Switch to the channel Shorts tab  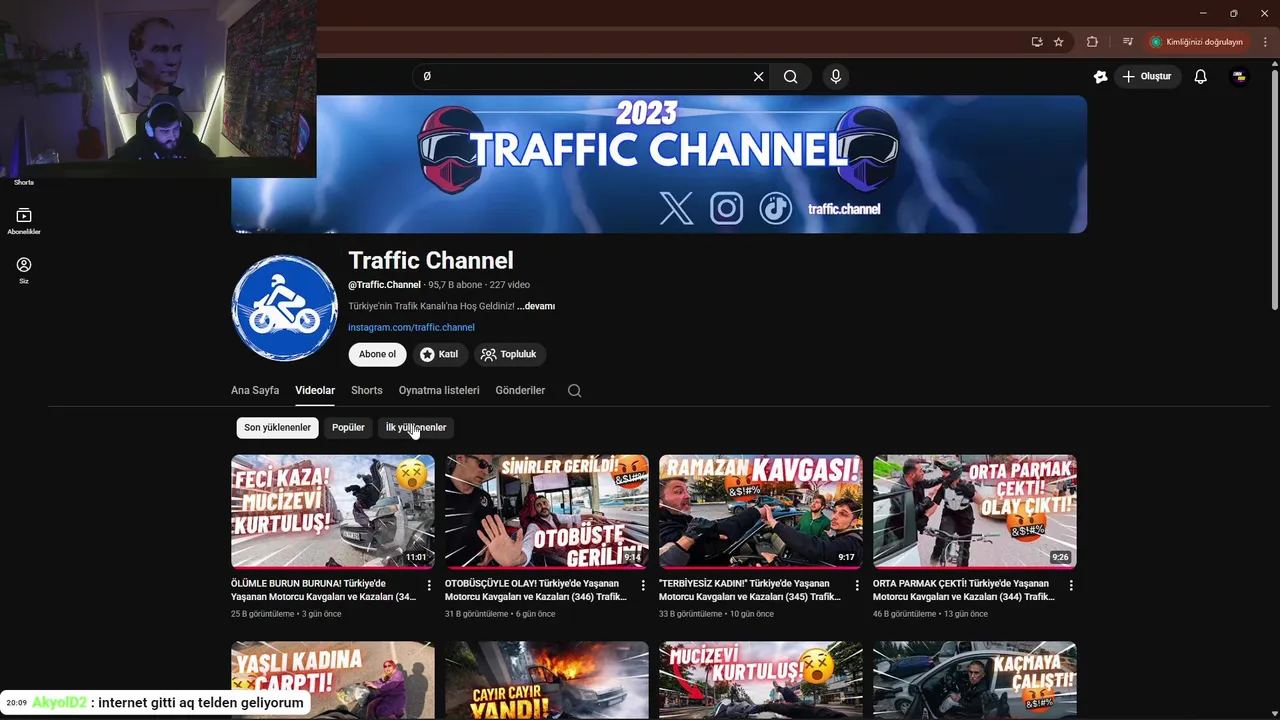click(367, 391)
